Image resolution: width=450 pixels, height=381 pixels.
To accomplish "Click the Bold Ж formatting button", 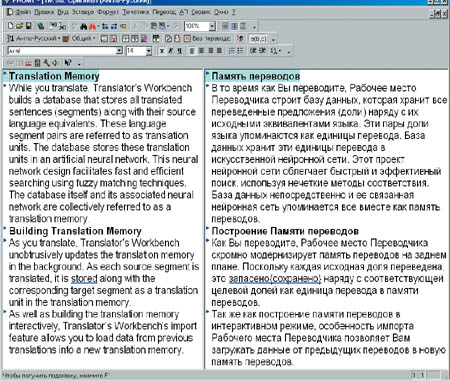I will tap(162, 51).
